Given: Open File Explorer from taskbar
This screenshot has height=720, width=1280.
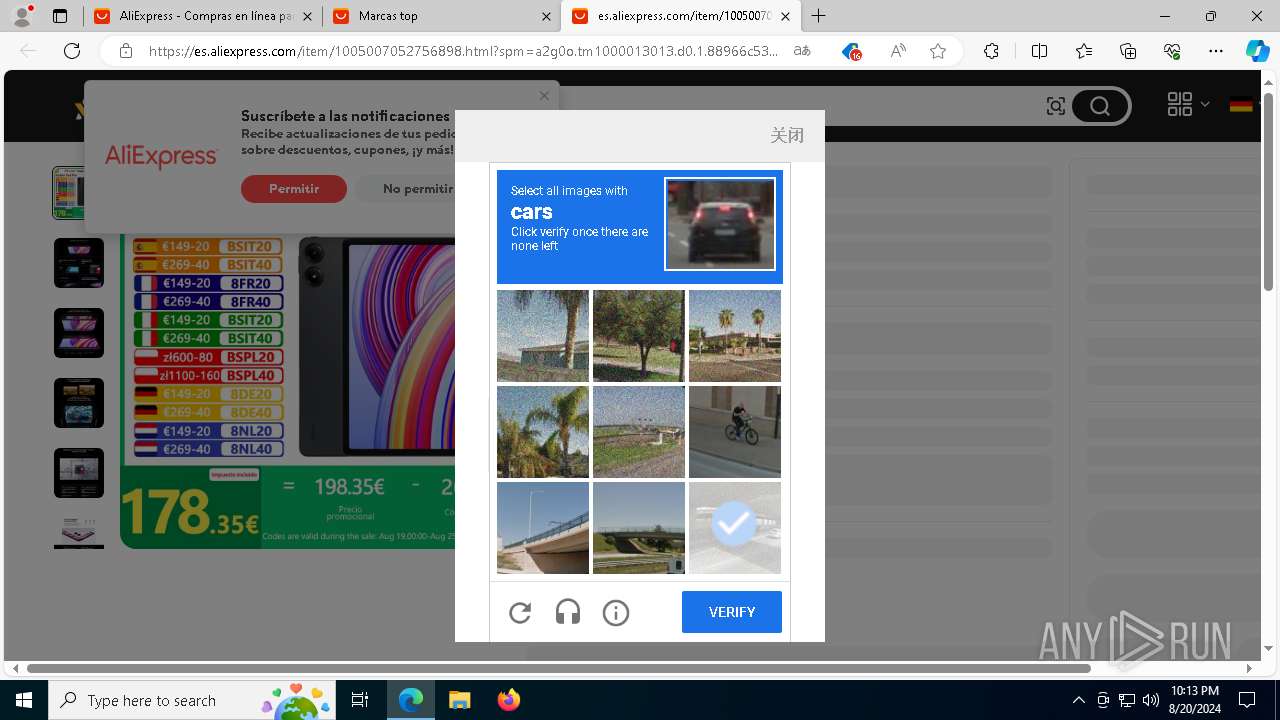Looking at the screenshot, I should (x=459, y=700).
